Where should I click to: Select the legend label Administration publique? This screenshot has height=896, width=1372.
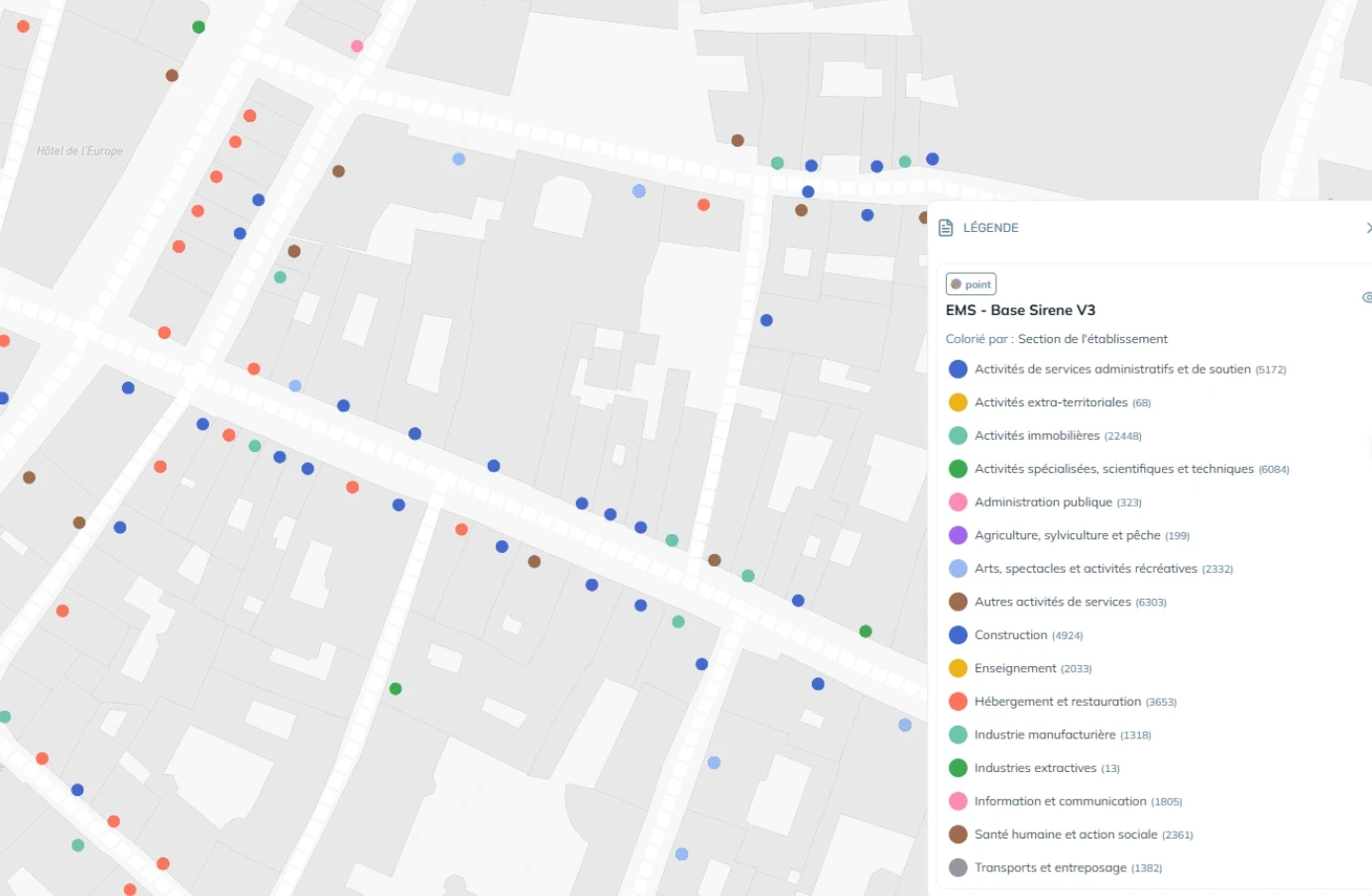1043,503
